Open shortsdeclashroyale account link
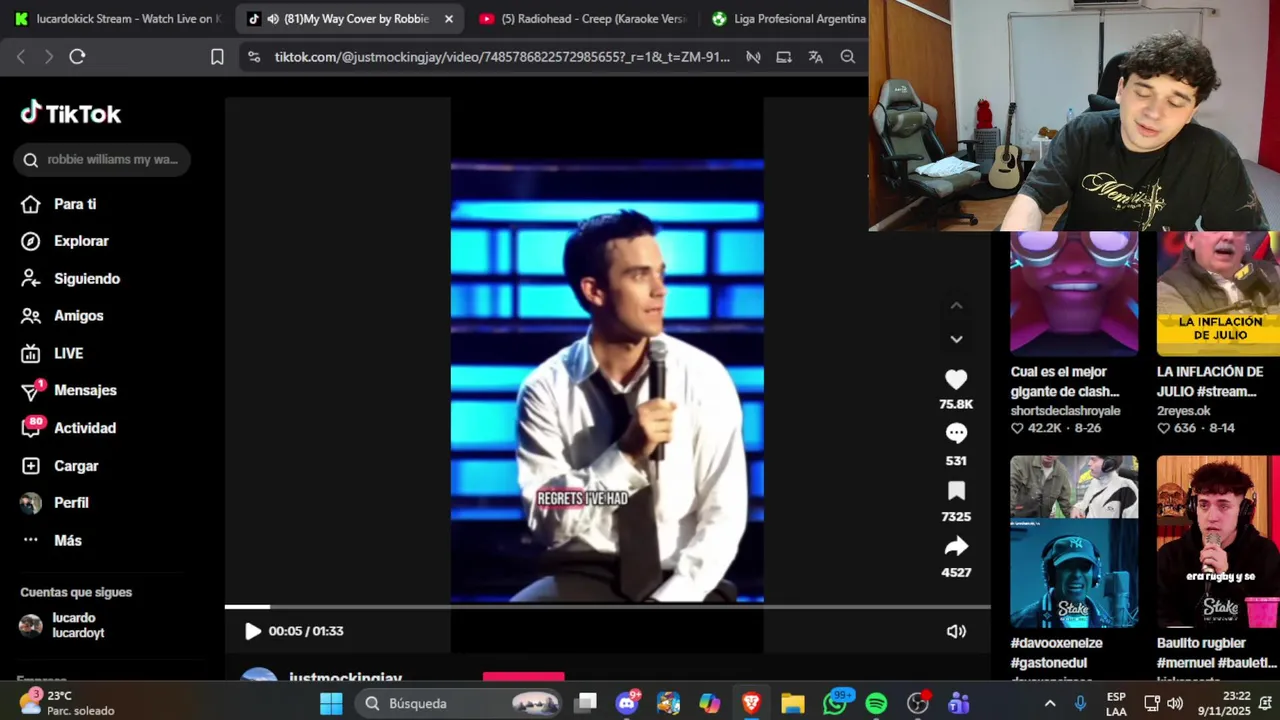The height and width of the screenshot is (720, 1280). [1065, 411]
